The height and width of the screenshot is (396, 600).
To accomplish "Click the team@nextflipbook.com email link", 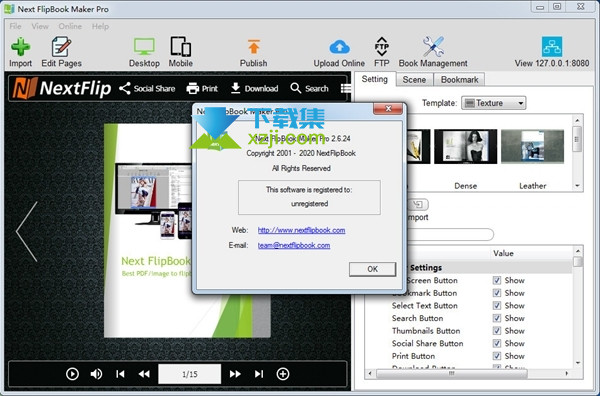I will pos(294,245).
